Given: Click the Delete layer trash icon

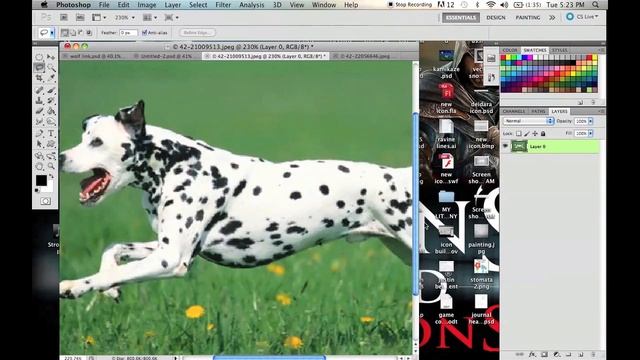Looking at the screenshot, I should coord(593,354).
